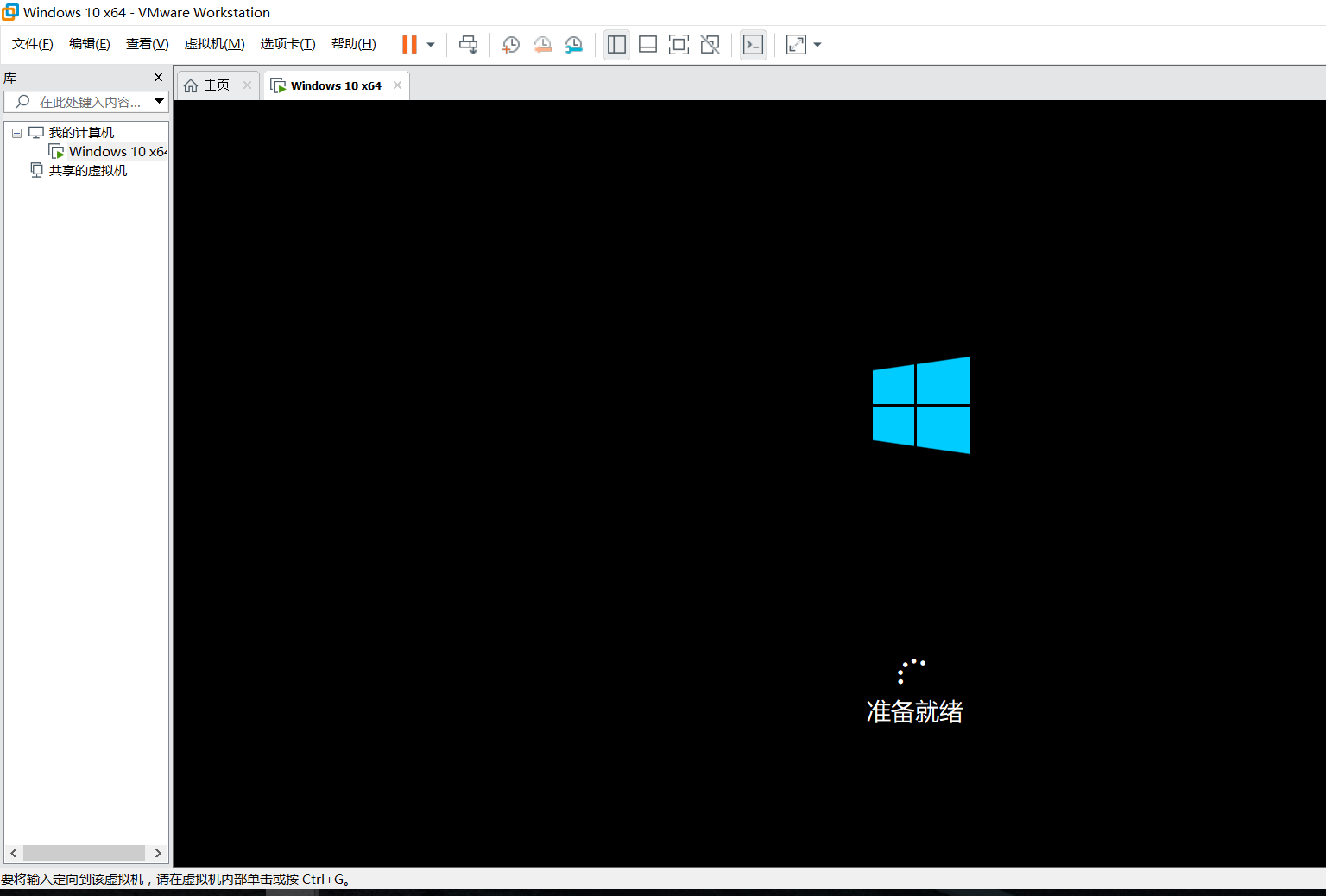Open the library search filter dropdown
Screen dimensions: 1326x896
coord(159,102)
